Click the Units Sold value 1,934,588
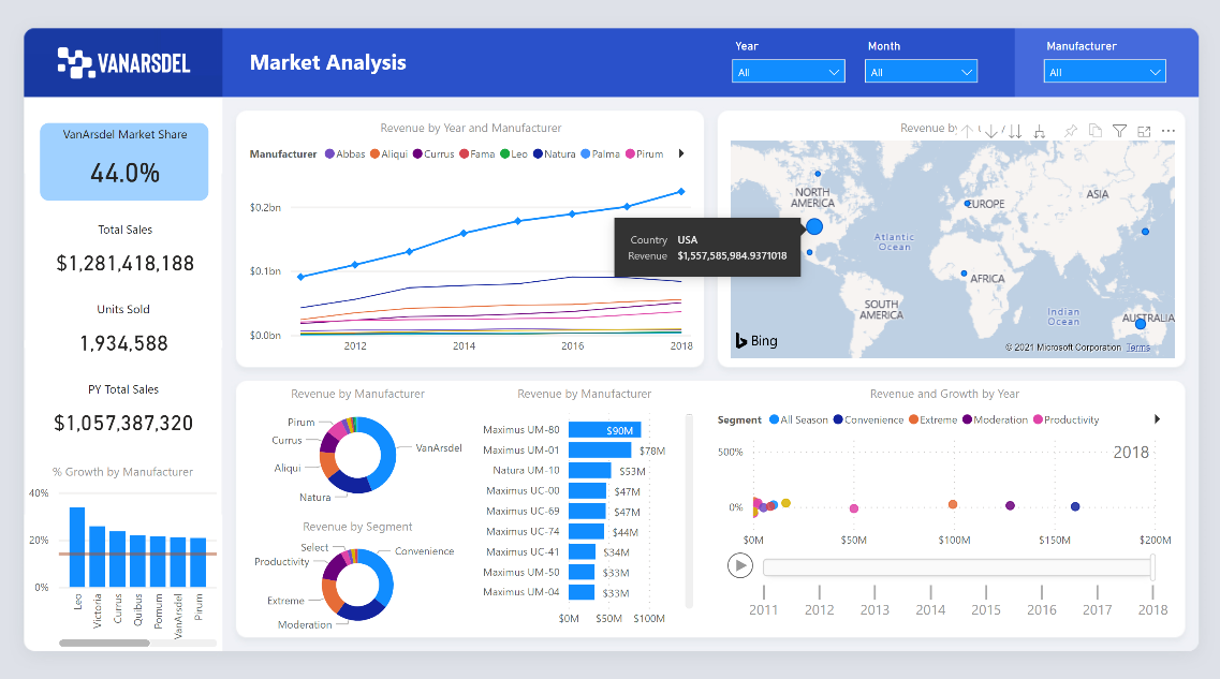Image resolution: width=1220 pixels, height=679 pixels. [x=125, y=344]
